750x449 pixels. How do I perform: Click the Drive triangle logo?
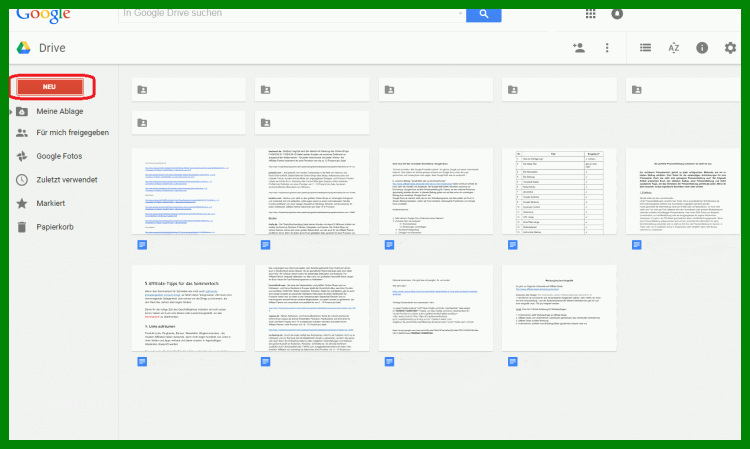24,48
